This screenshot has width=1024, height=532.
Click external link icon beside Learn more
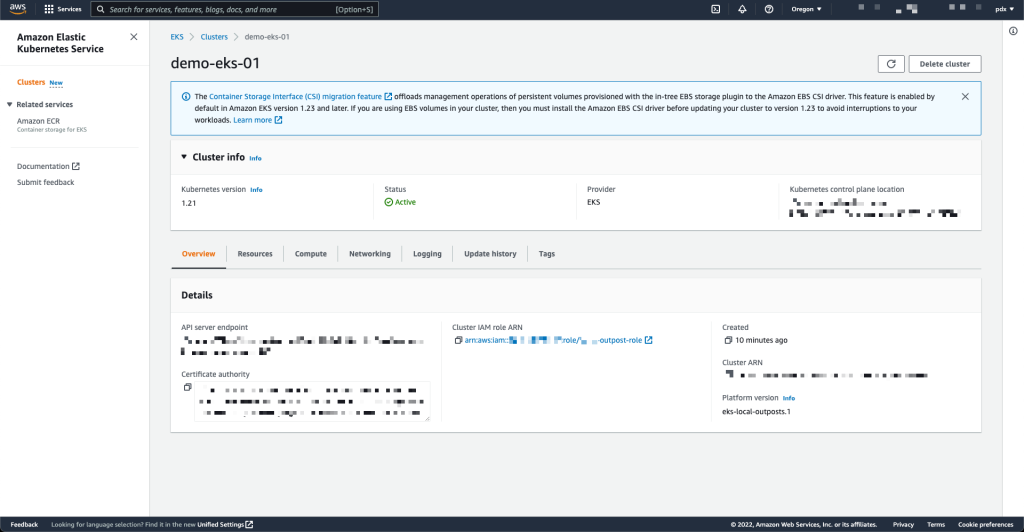tap(278, 120)
